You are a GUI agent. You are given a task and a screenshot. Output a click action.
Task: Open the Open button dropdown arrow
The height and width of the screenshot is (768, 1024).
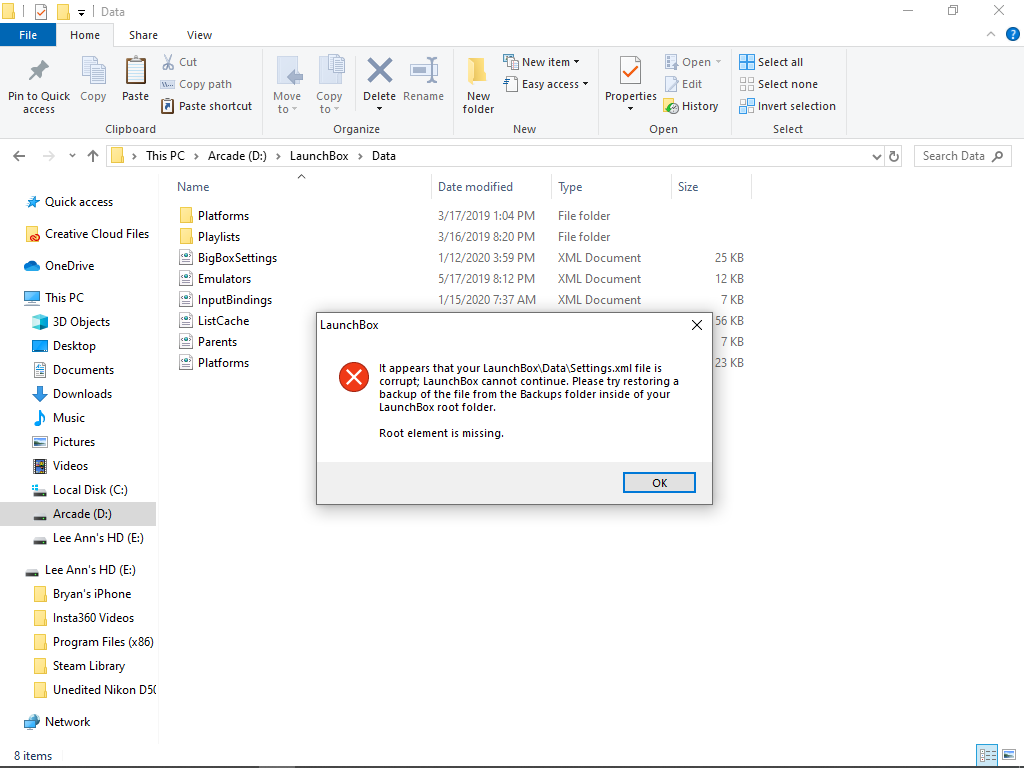tap(718, 62)
